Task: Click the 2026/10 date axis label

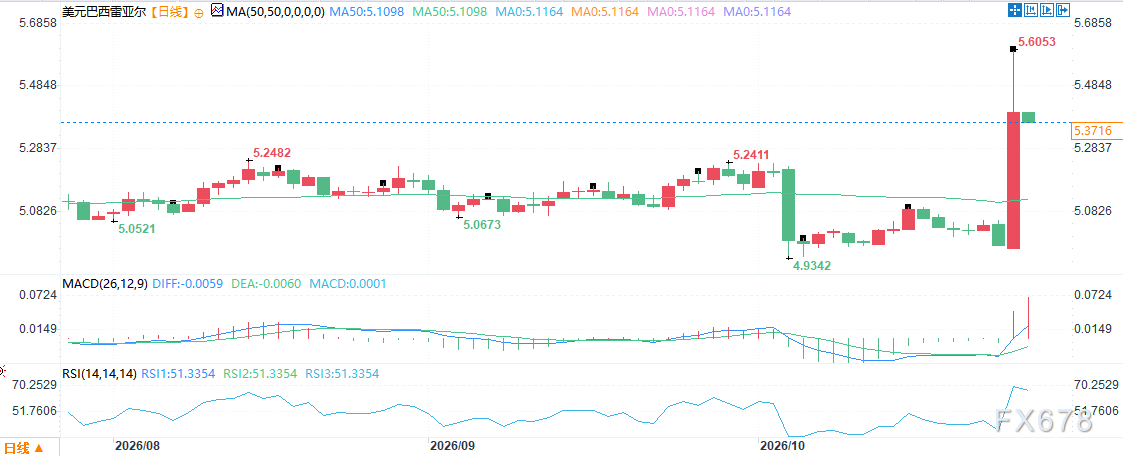Action: click(x=782, y=445)
